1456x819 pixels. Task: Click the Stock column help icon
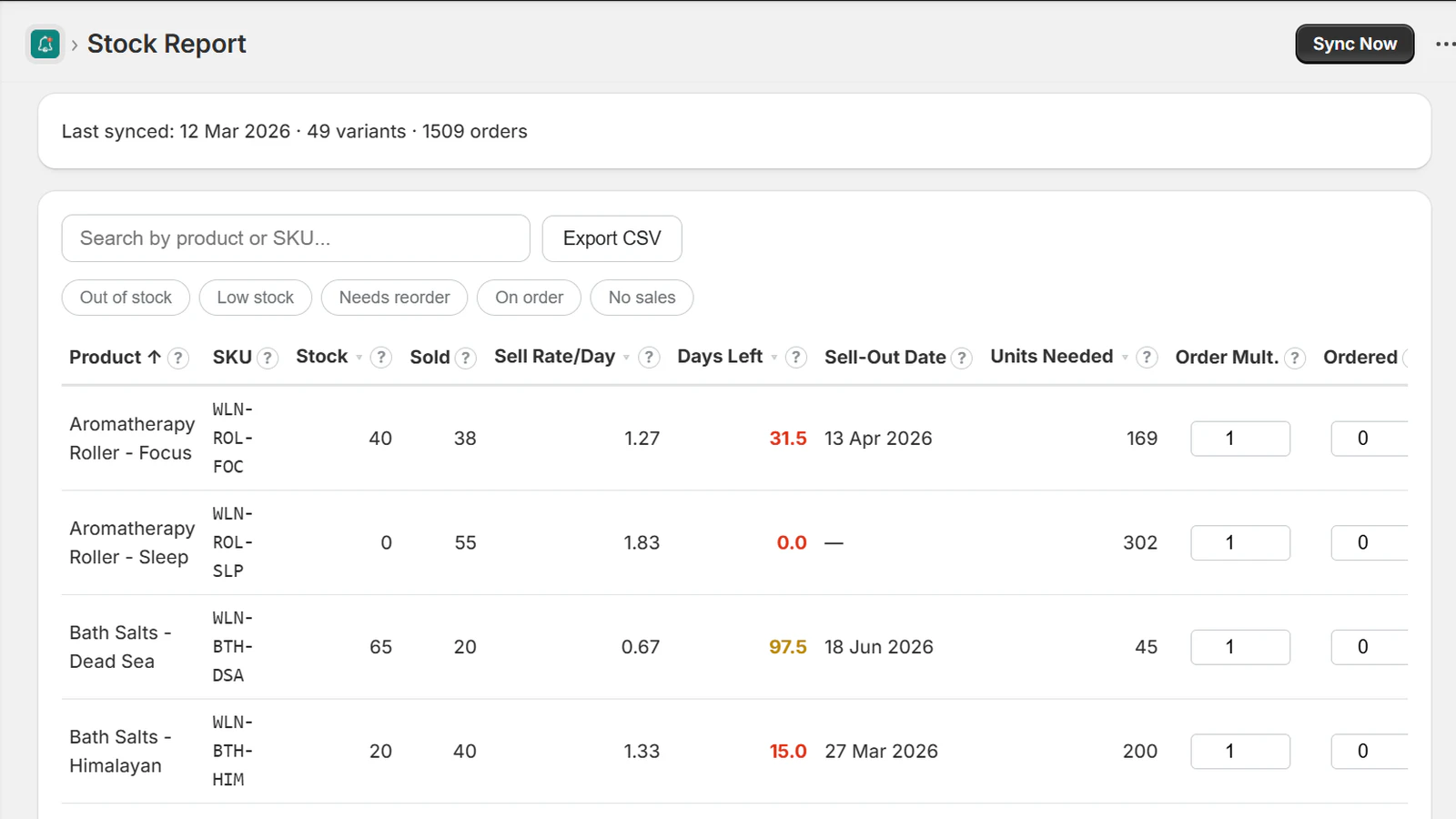point(381,358)
